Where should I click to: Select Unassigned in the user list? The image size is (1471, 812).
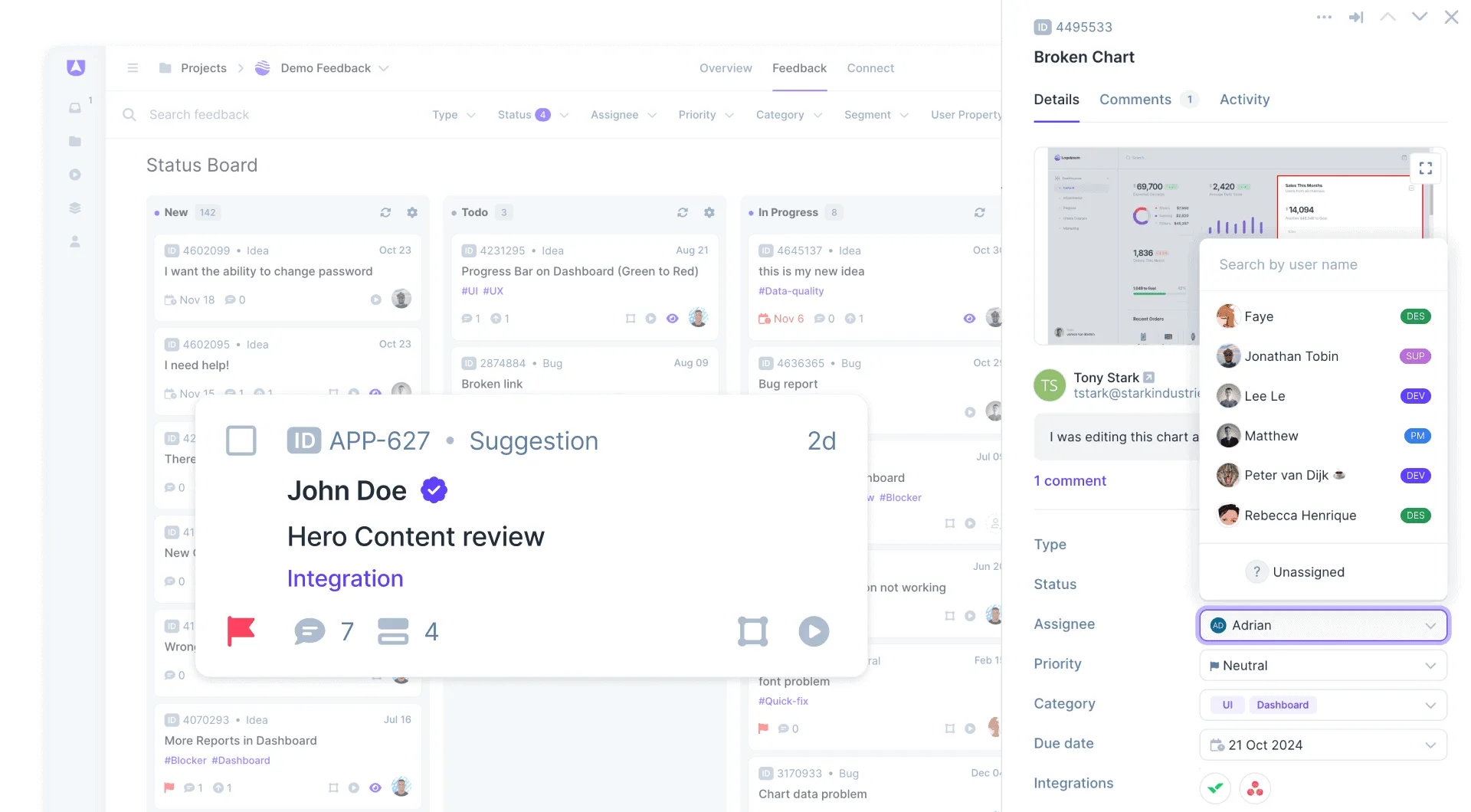tap(1308, 571)
